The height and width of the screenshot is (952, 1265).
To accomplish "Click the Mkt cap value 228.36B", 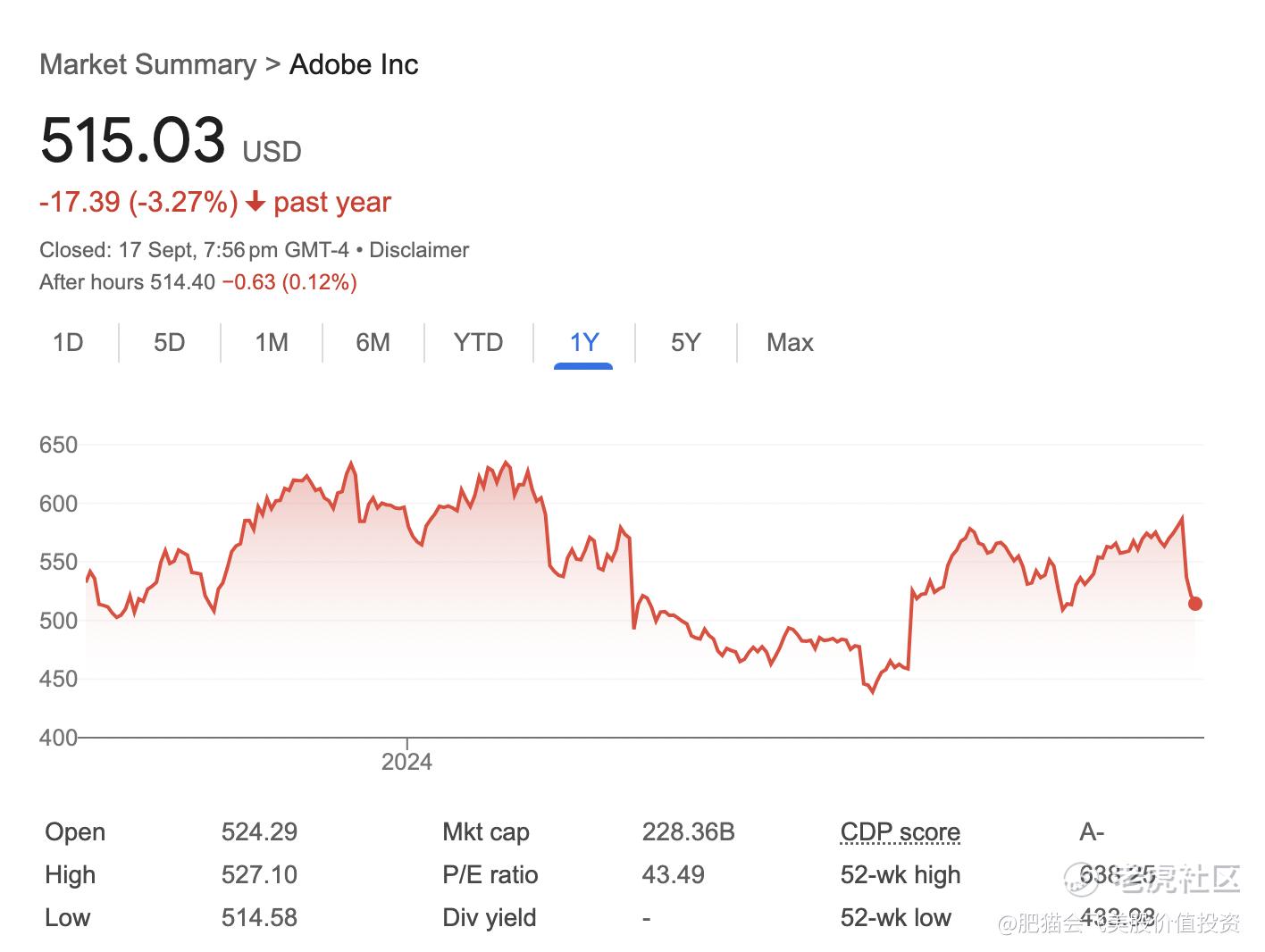I will [688, 832].
